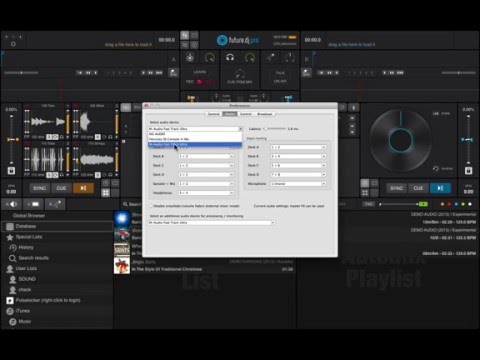
Task: Enable disable crossfader/volume faders checkbox
Action: [151, 206]
